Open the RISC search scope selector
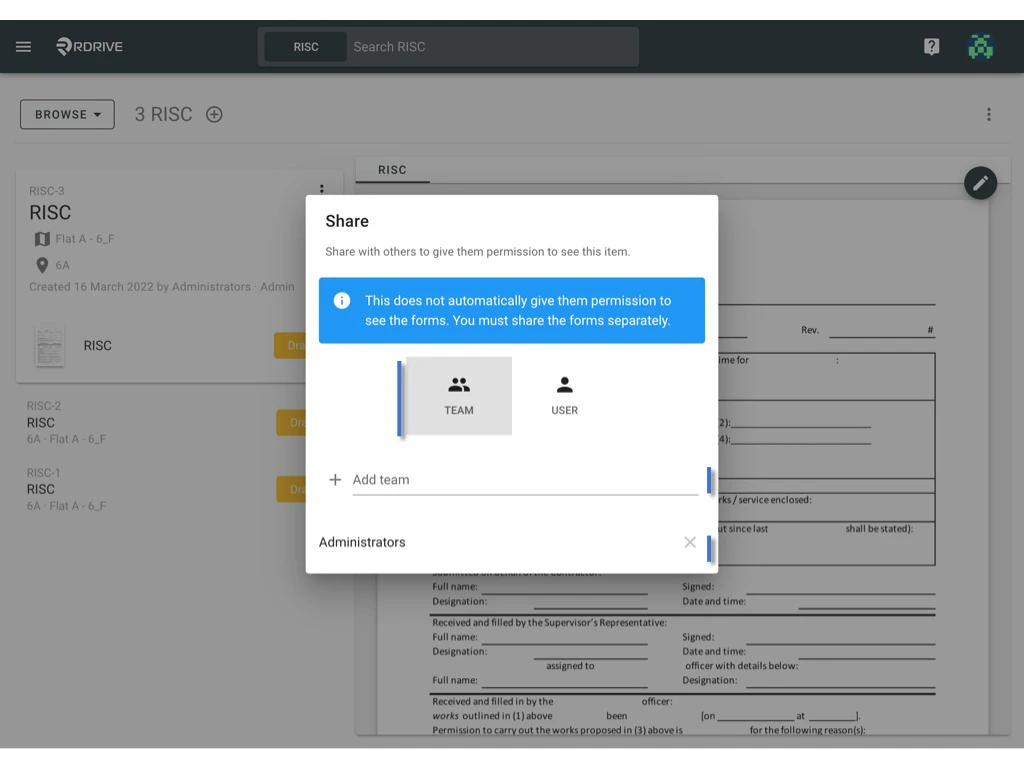 tap(305, 46)
